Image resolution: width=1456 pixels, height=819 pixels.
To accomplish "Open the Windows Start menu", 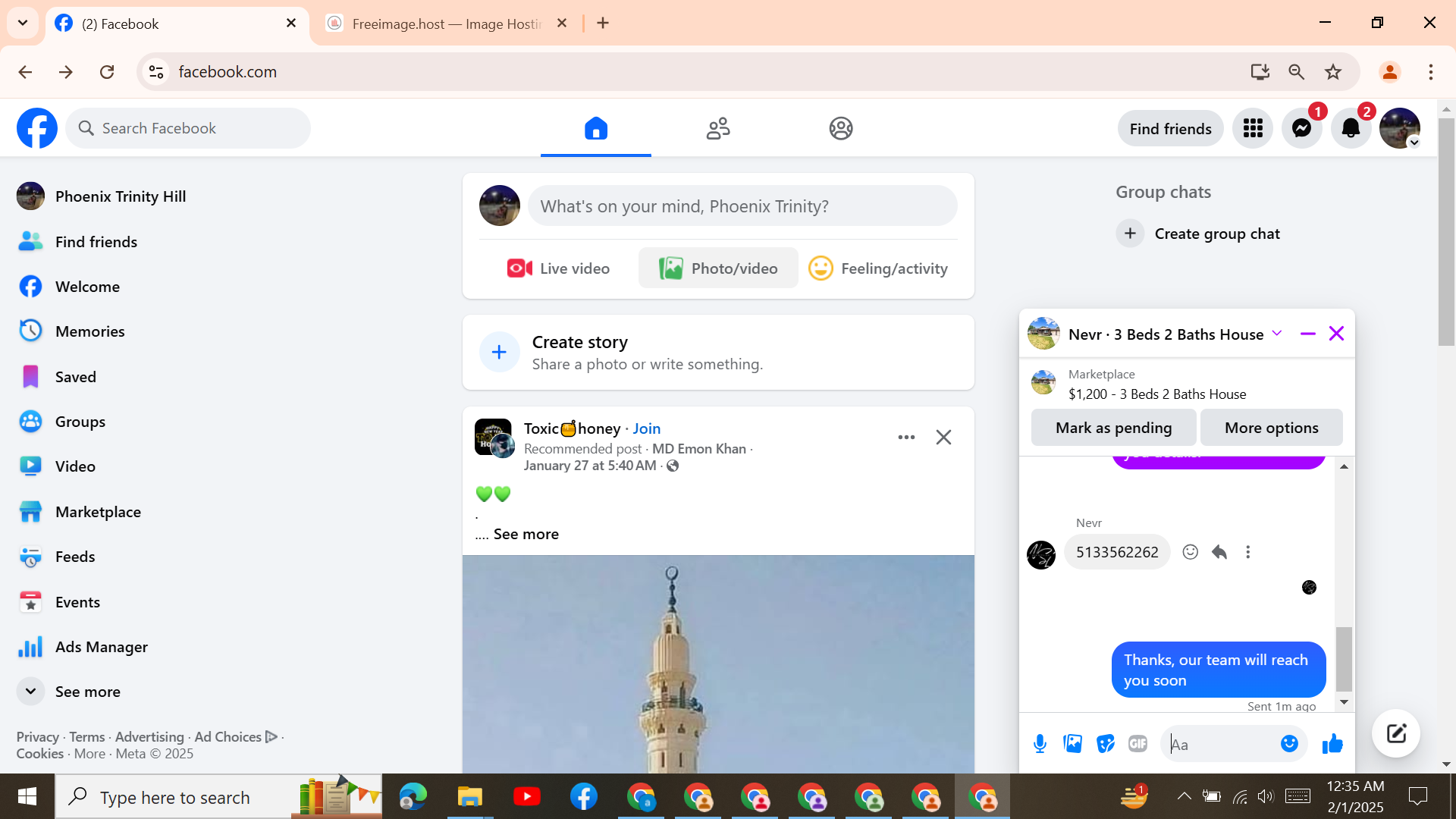I will pos(27,796).
